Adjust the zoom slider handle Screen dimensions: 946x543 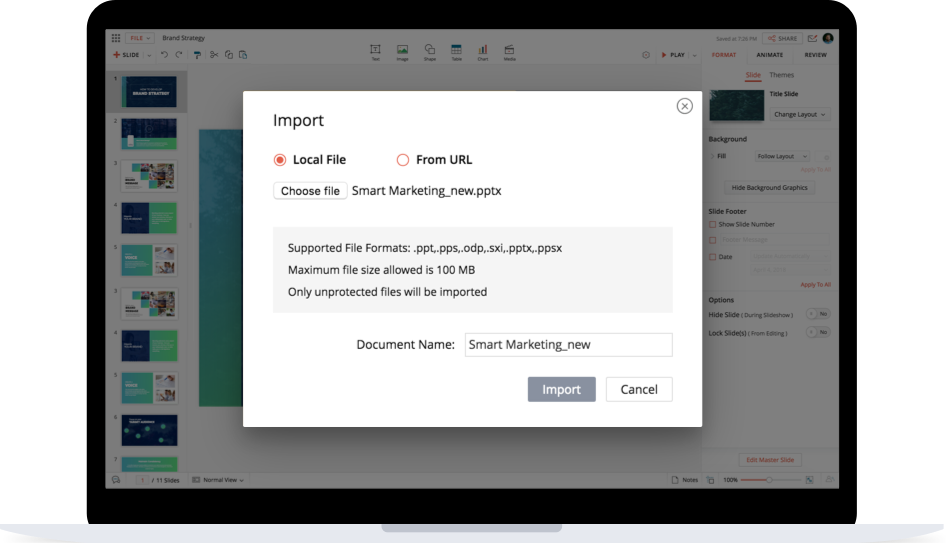click(769, 480)
